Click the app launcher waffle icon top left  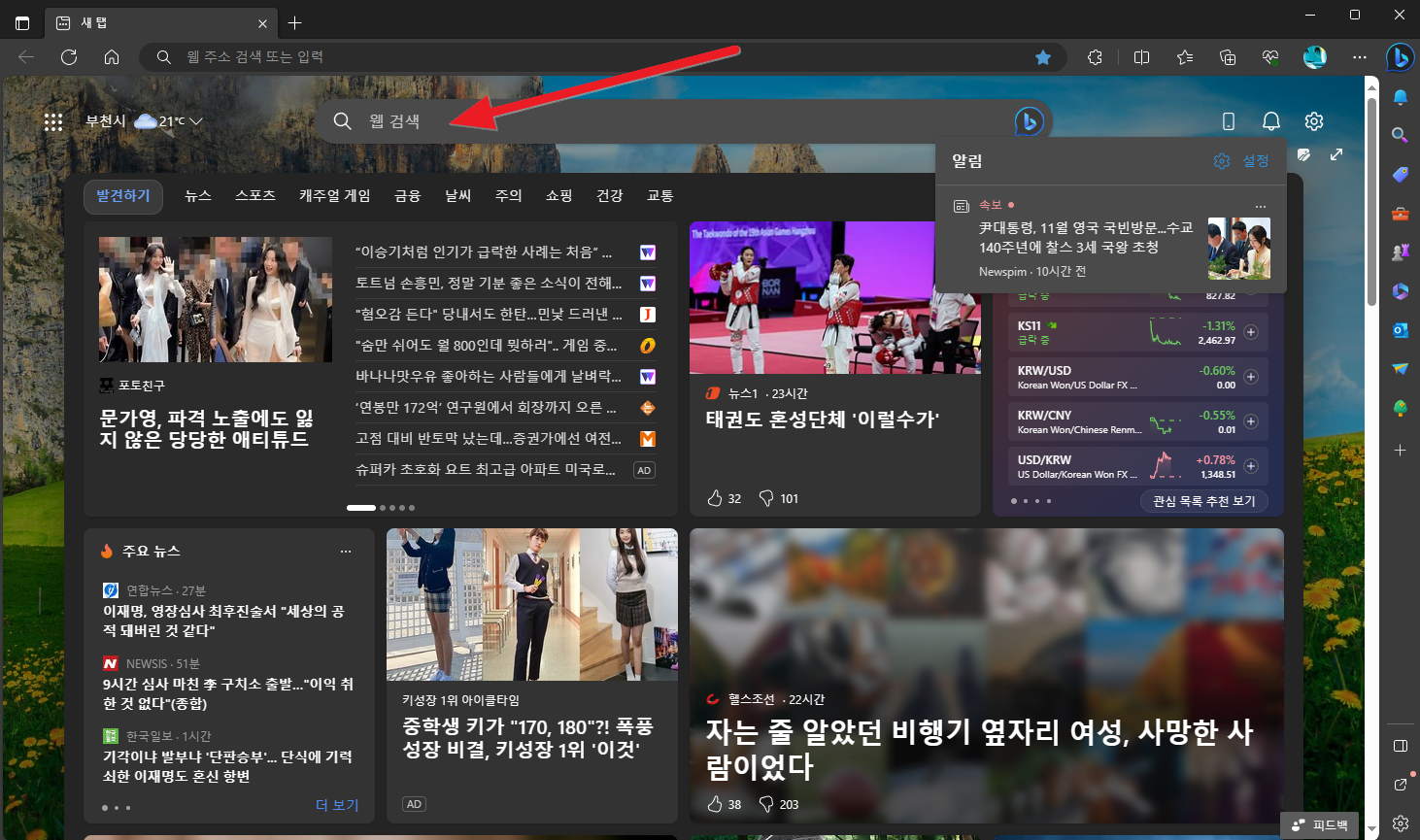pyautogui.click(x=53, y=120)
